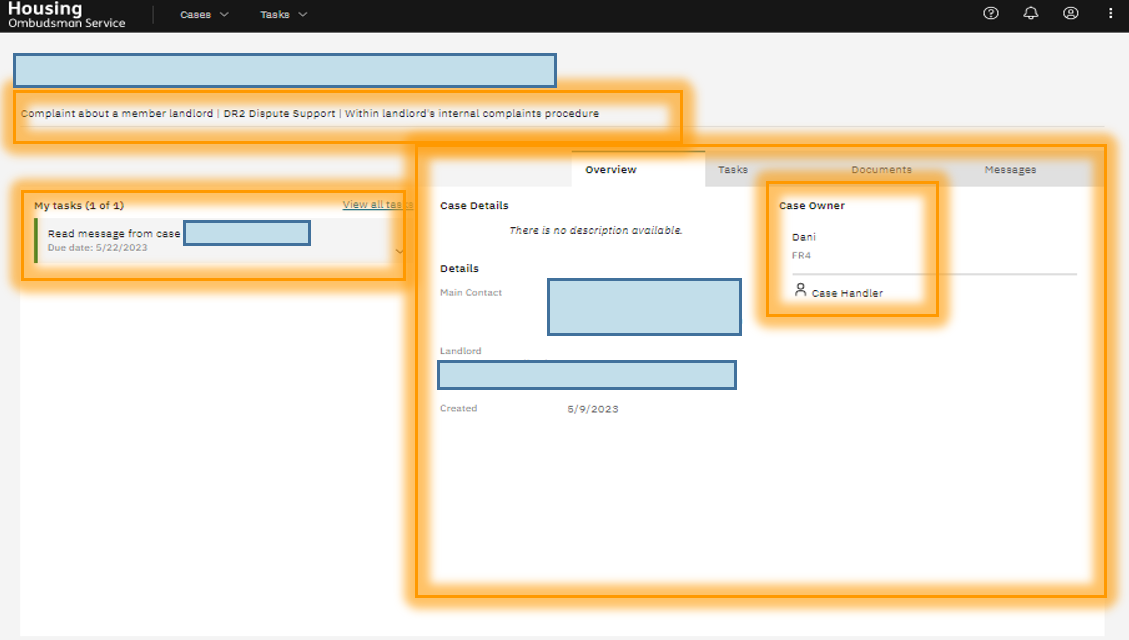Expand the Cases dropdown menu
Screen dimensions: 1129x640
(x=204, y=15)
